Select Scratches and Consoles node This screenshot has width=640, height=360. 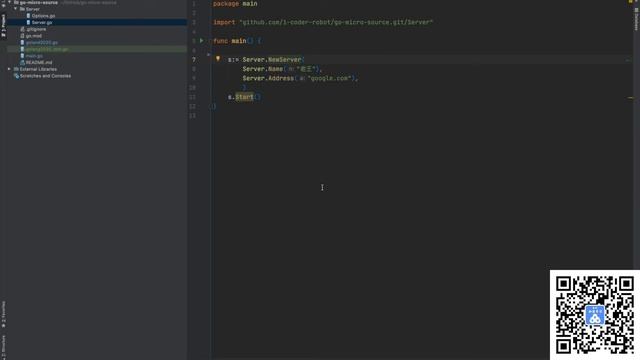45,76
